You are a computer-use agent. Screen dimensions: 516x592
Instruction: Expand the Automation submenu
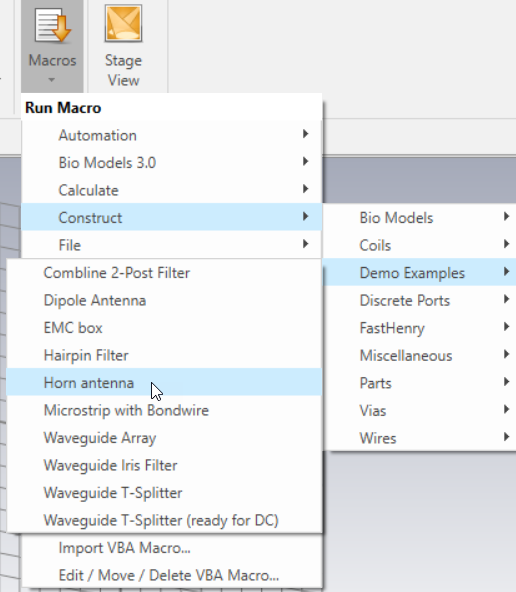(172, 135)
